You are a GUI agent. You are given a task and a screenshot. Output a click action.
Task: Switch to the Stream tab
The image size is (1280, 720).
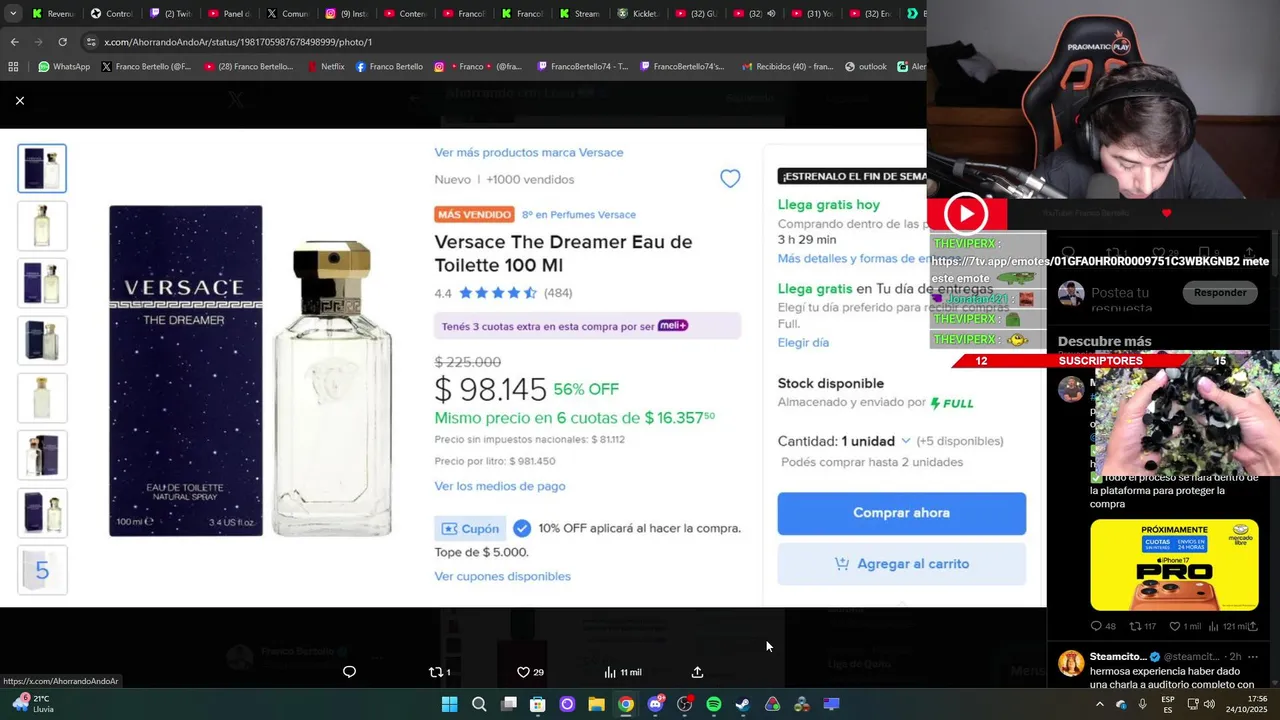pos(580,14)
